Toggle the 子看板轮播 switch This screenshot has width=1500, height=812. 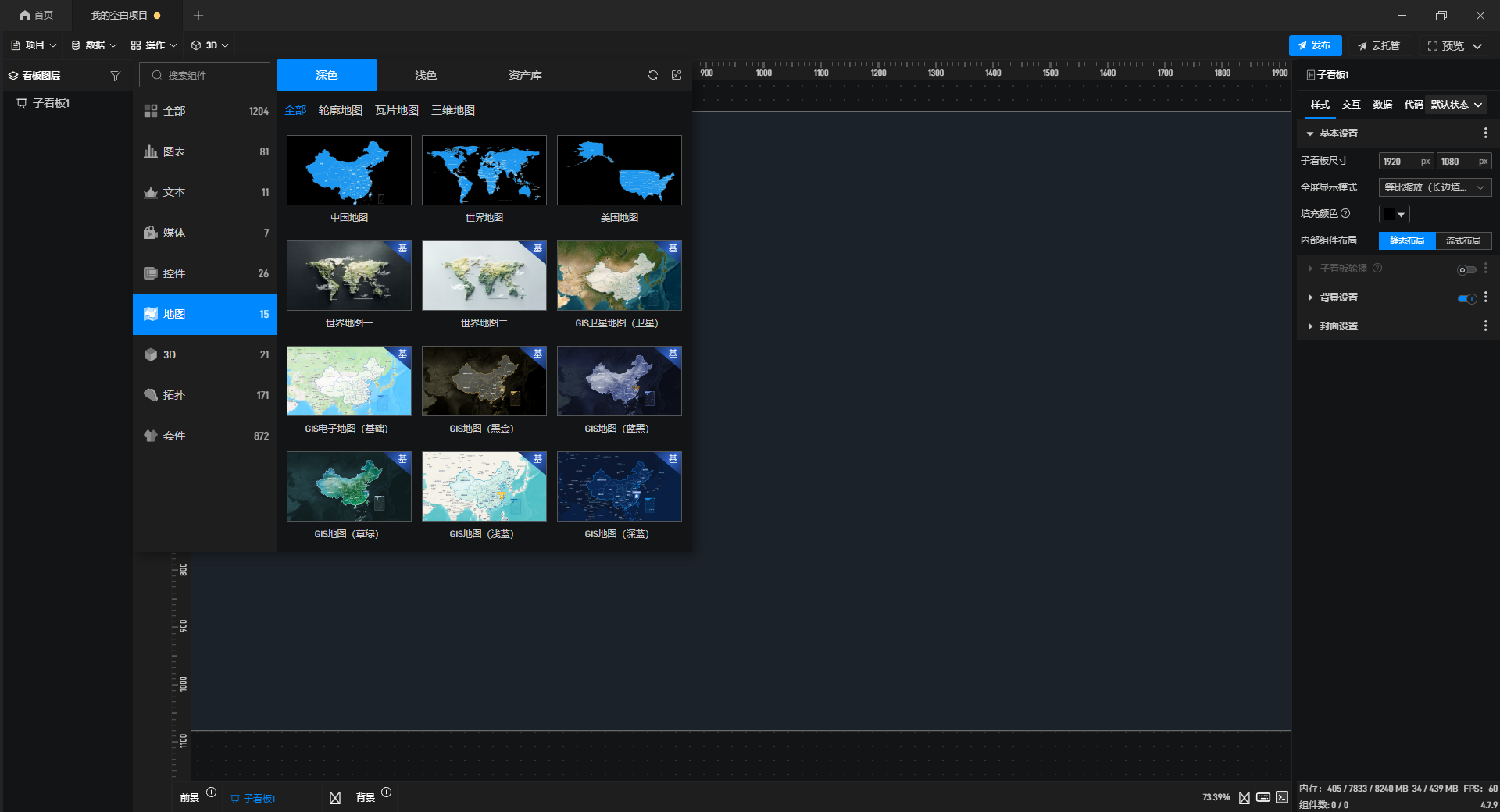(x=1467, y=269)
